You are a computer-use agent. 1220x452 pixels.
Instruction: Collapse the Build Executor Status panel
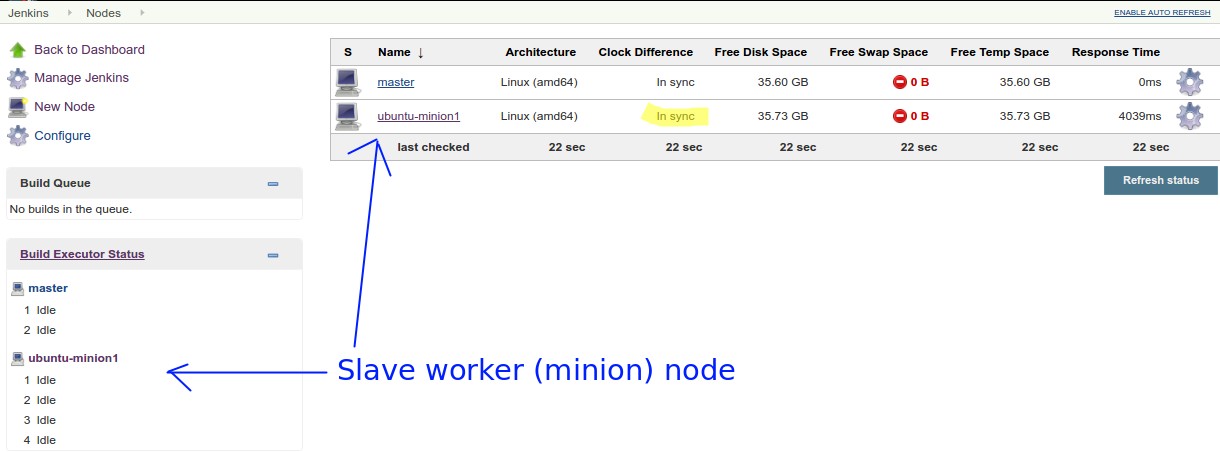(273, 255)
